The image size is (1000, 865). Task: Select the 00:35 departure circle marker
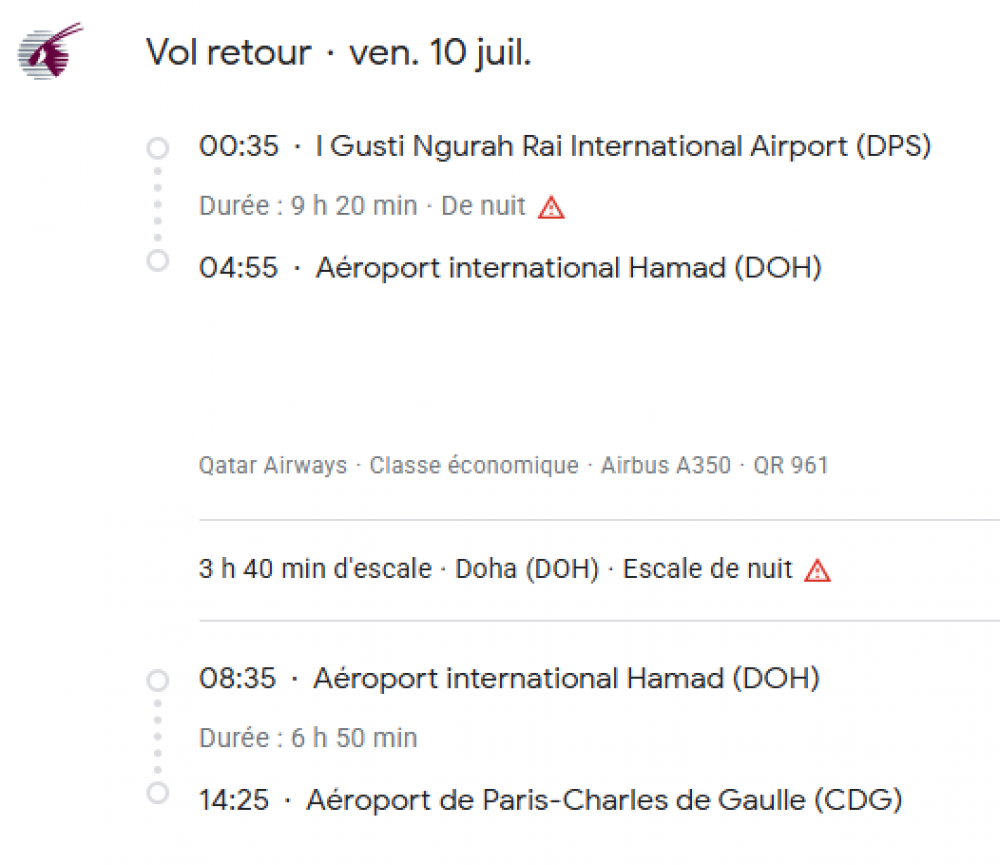point(157,148)
